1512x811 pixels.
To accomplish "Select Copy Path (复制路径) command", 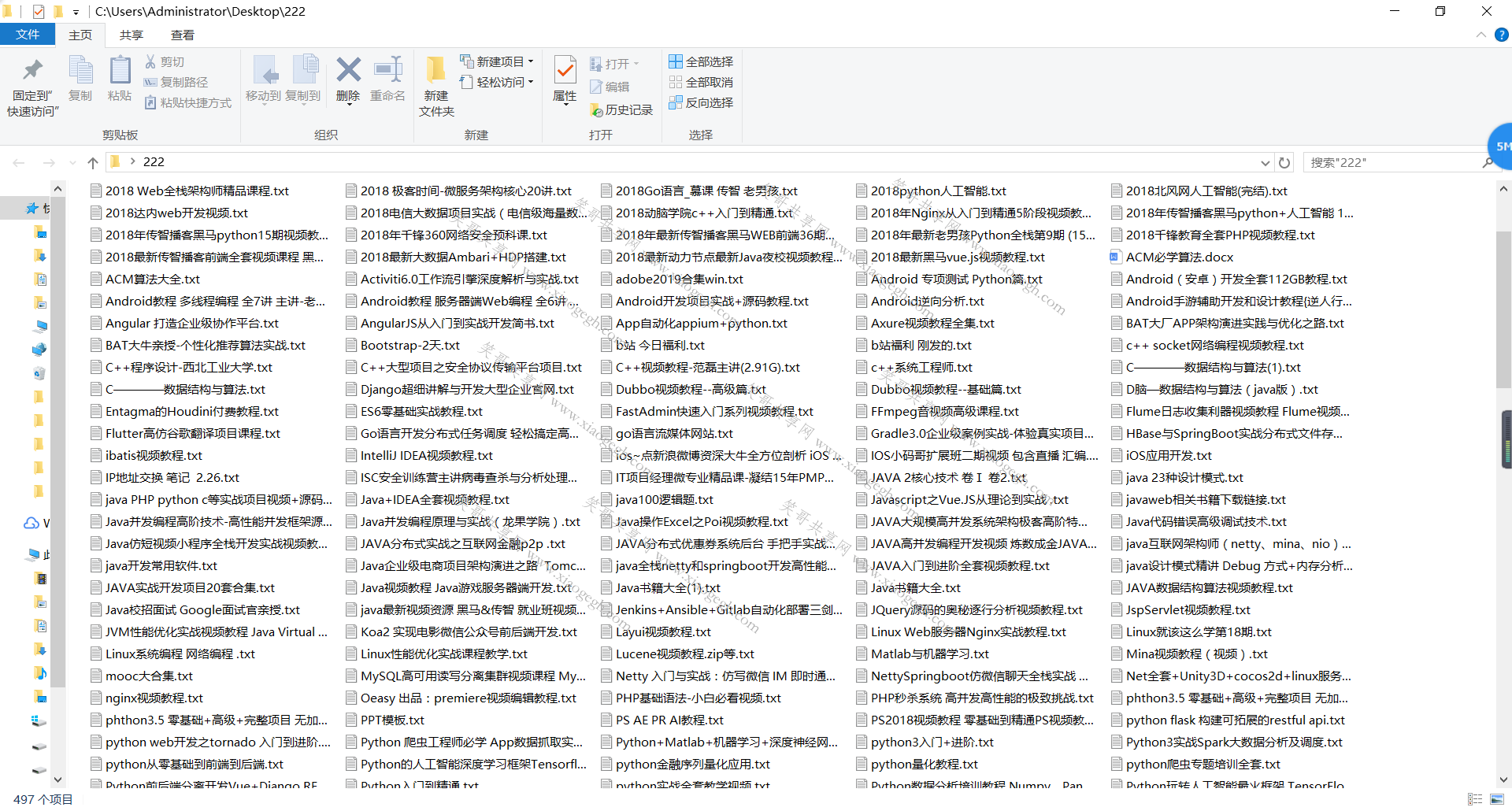I will [x=176, y=82].
